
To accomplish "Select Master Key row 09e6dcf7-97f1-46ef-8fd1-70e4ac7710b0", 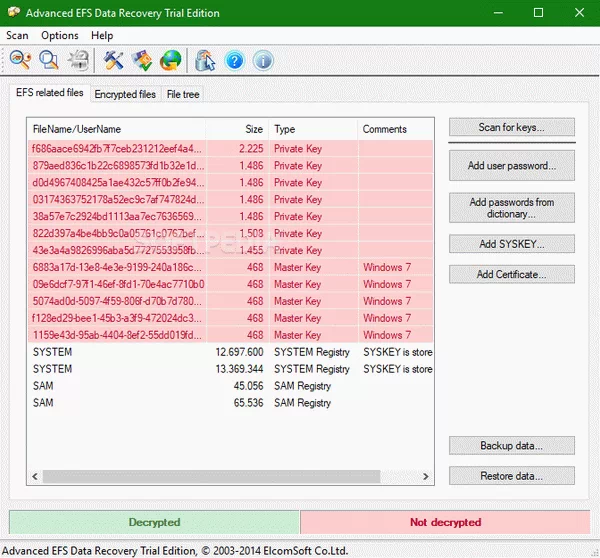I will tap(230, 284).
